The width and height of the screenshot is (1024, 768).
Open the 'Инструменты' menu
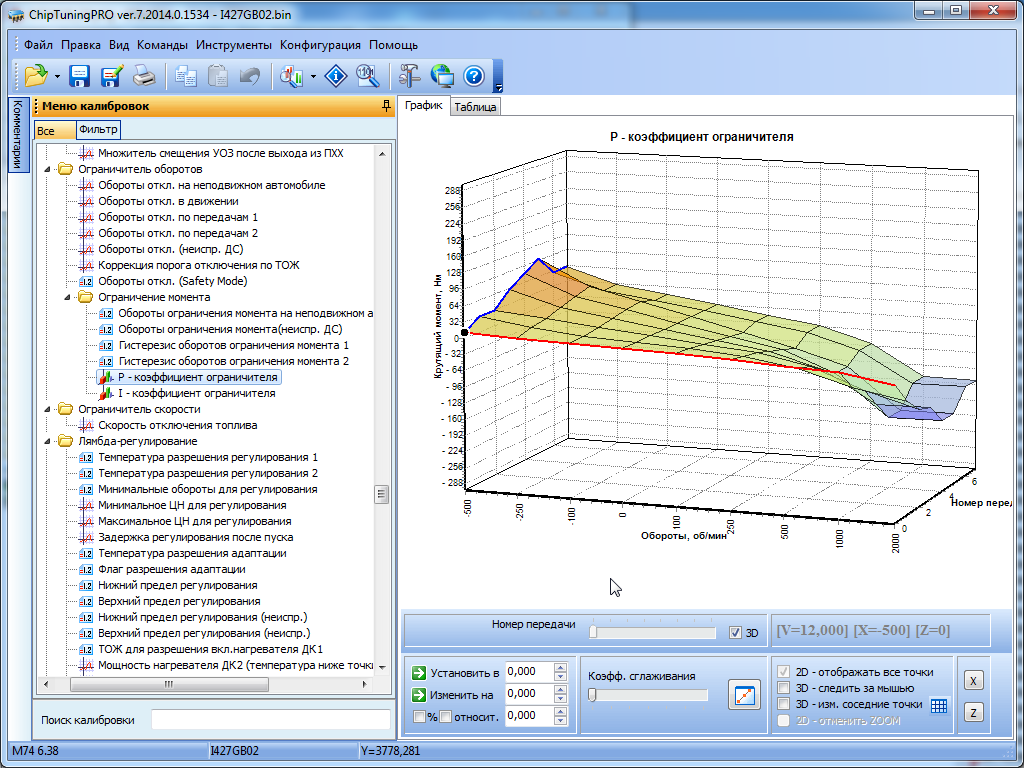pyautogui.click(x=234, y=45)
